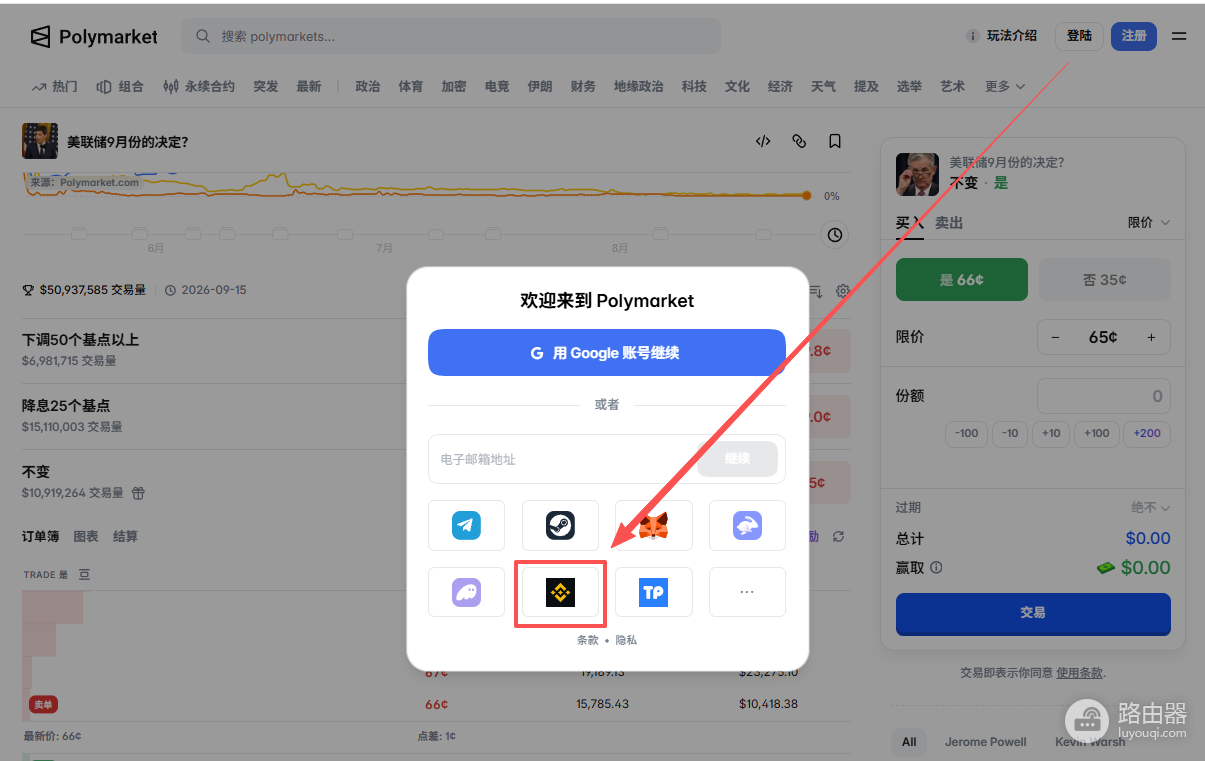Click the 玩法介绍 info icon
The height and width of the screenshot is (761, 1205).
pos(972,36)
